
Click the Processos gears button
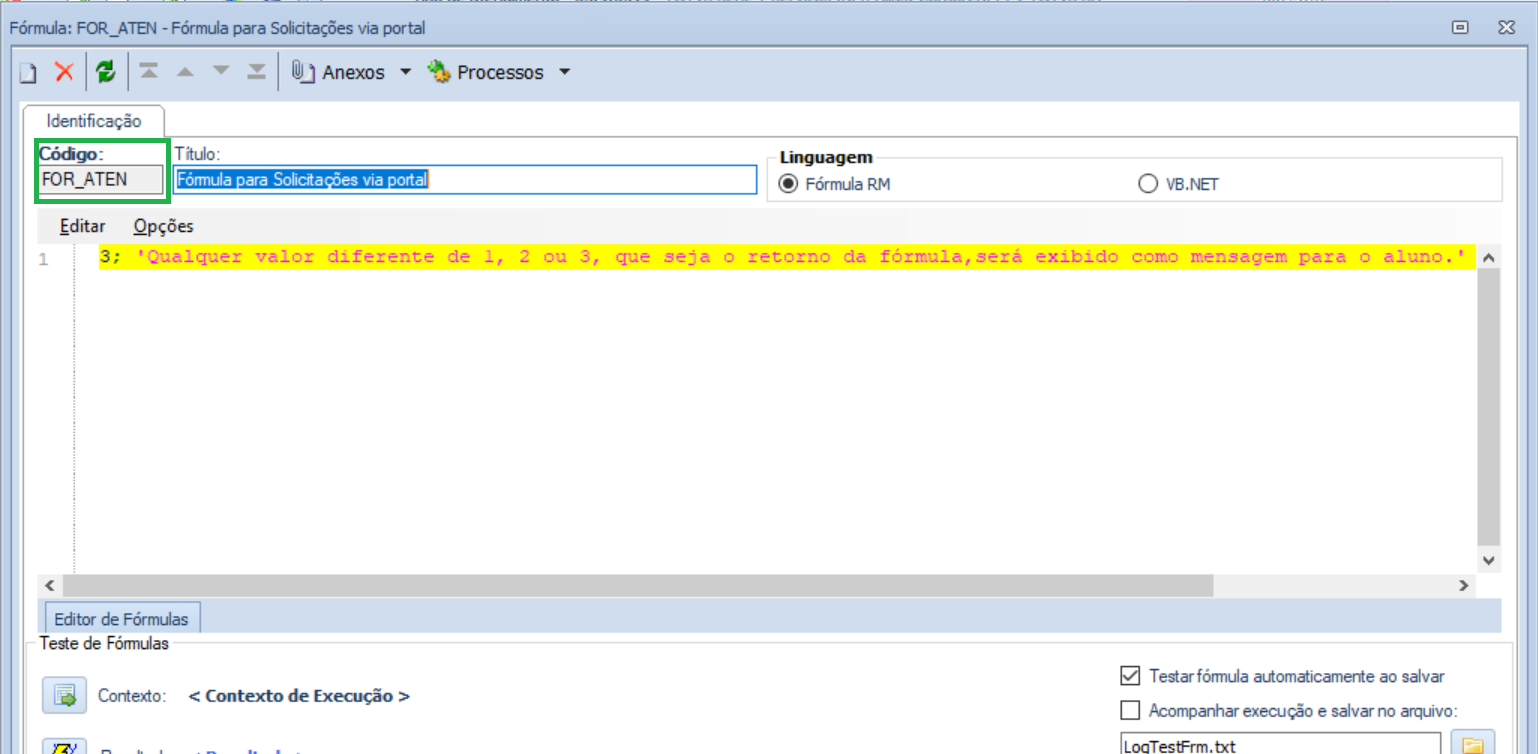[x=486, y=72]
